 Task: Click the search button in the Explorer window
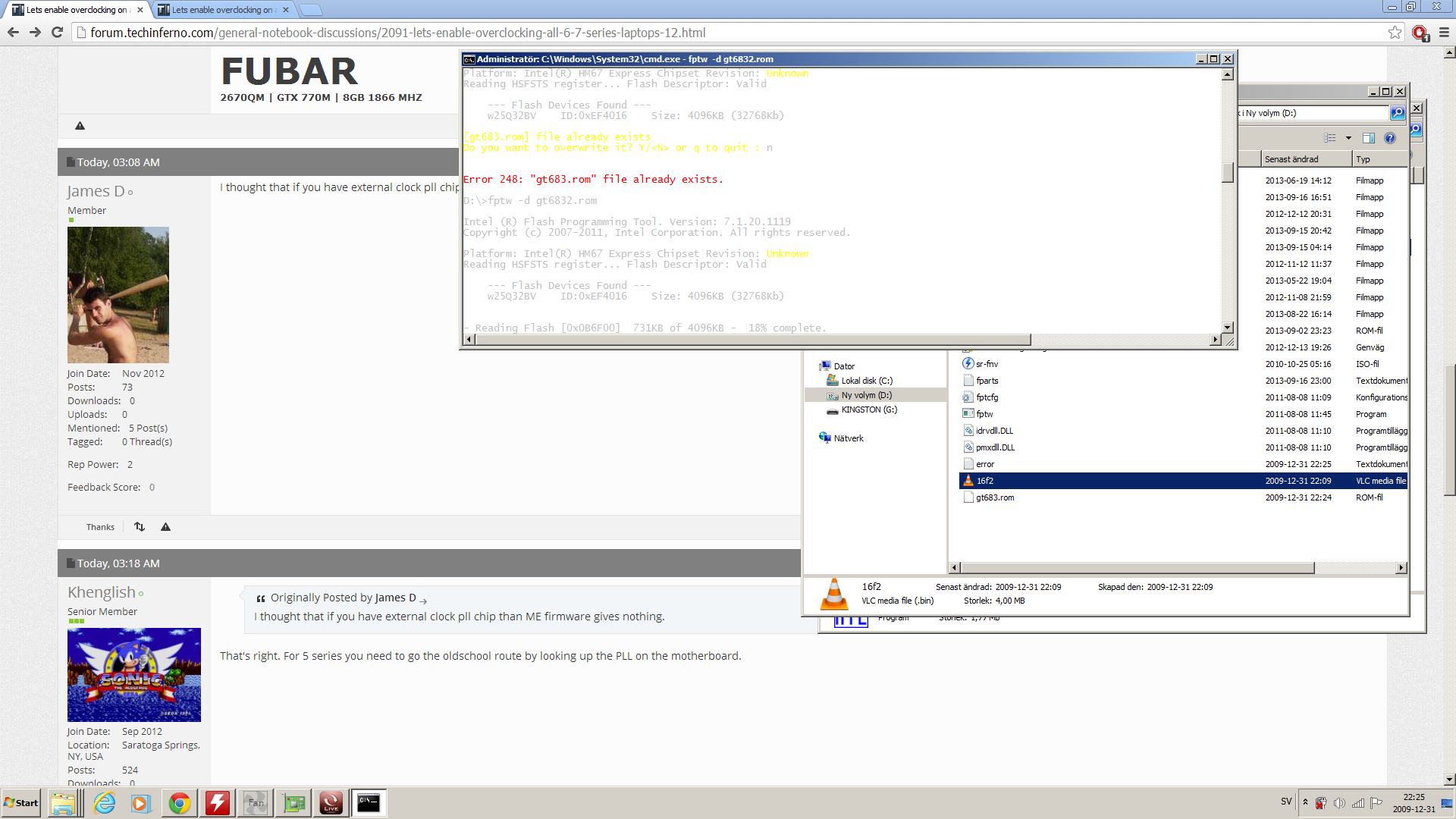(x=1397, y=113)
